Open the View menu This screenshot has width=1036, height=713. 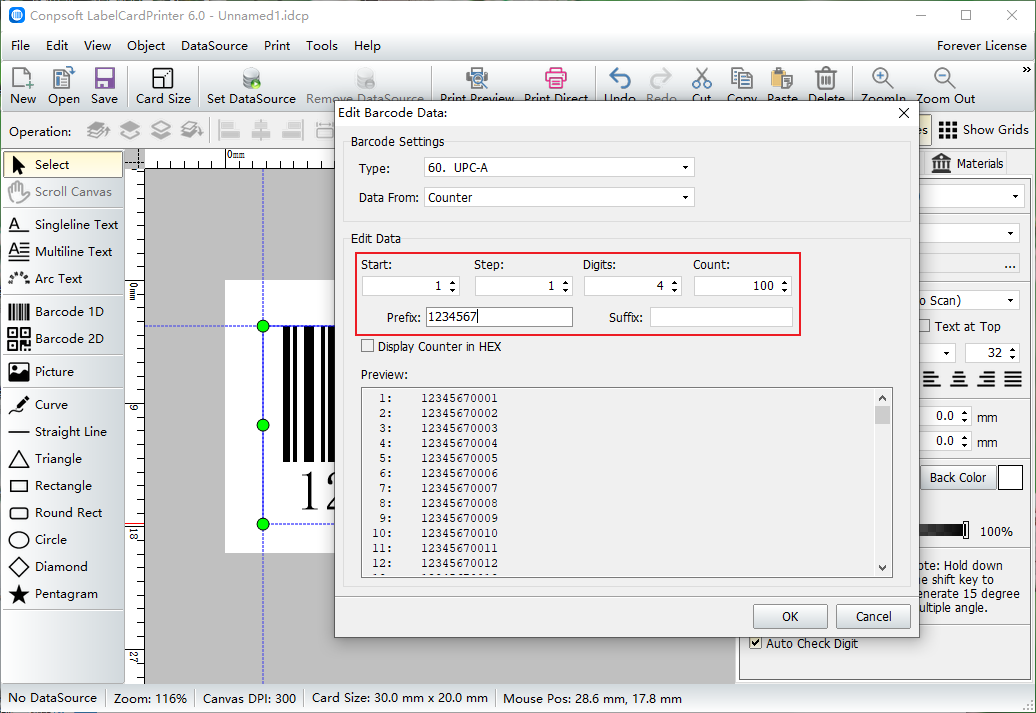pyautogui.click(x=97, y=46)
